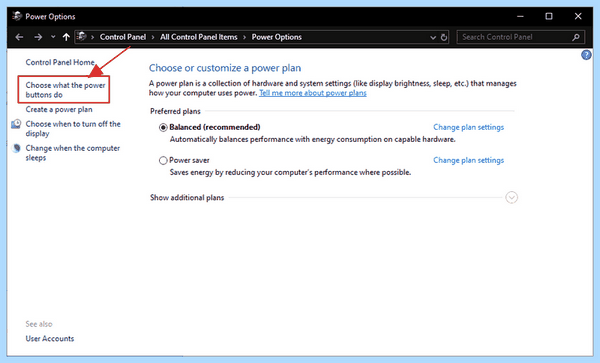Viewport: 600px width, 363px height.
Task: Open the Help question mark icon
Action: pyautogui.click(x=586, y=55)
